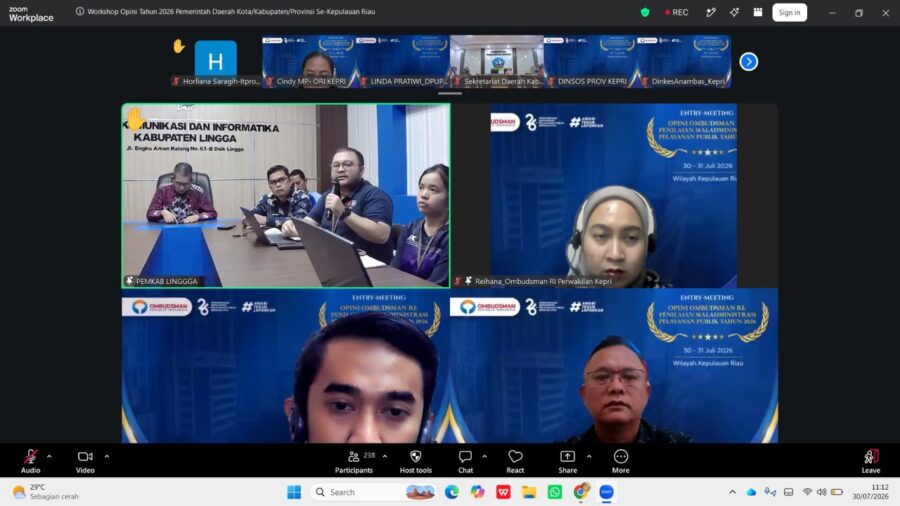Click the PEMKAB LINGGGA video tile

point(286,196)
